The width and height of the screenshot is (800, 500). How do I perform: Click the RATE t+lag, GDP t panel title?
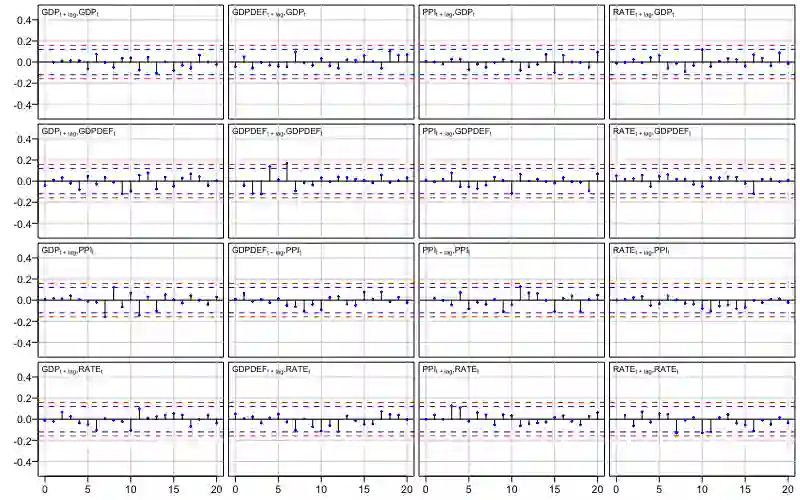(x=644, y=13)
